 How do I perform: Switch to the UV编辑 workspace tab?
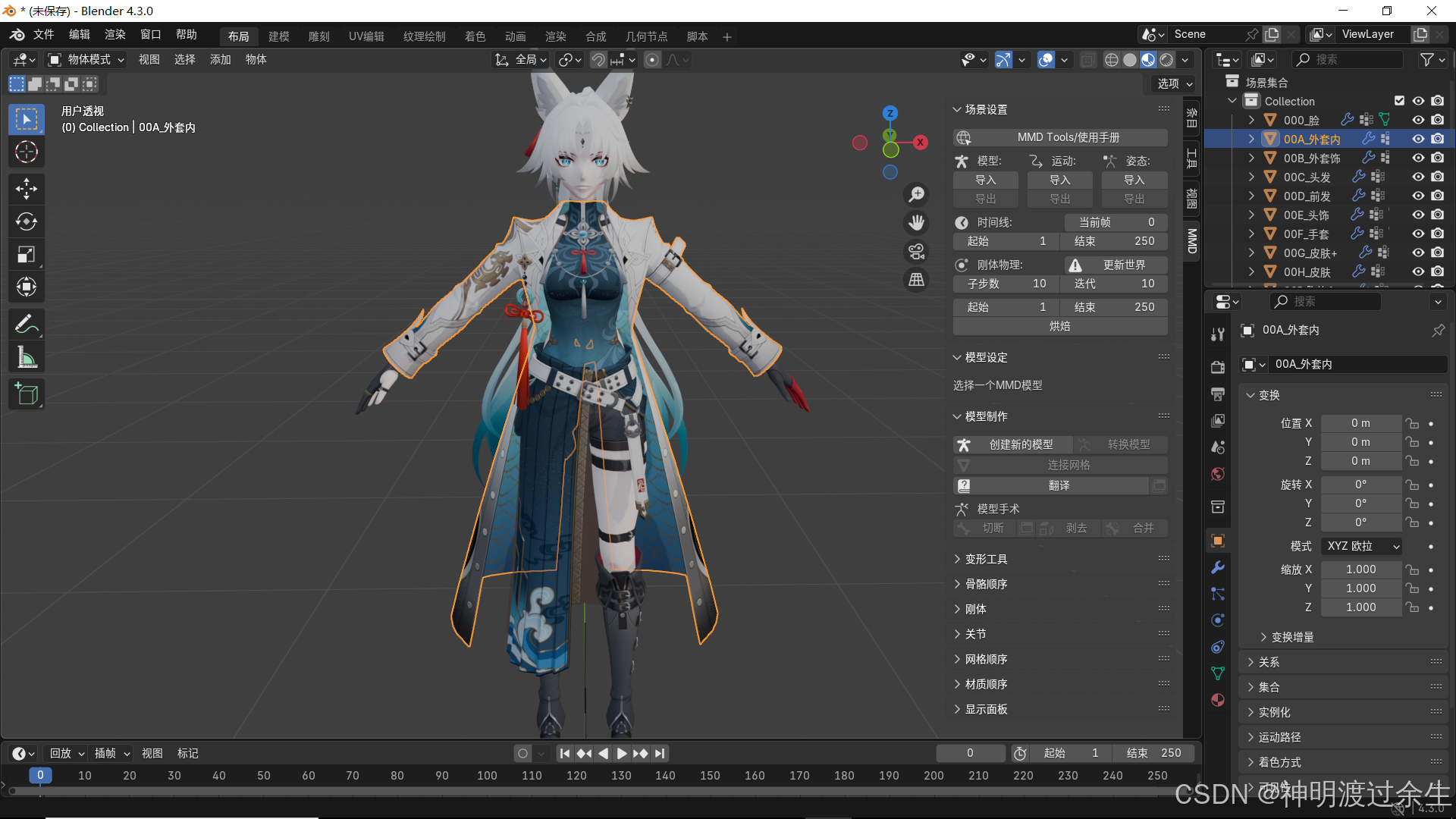pyautogui.click(x=366, y=36)
